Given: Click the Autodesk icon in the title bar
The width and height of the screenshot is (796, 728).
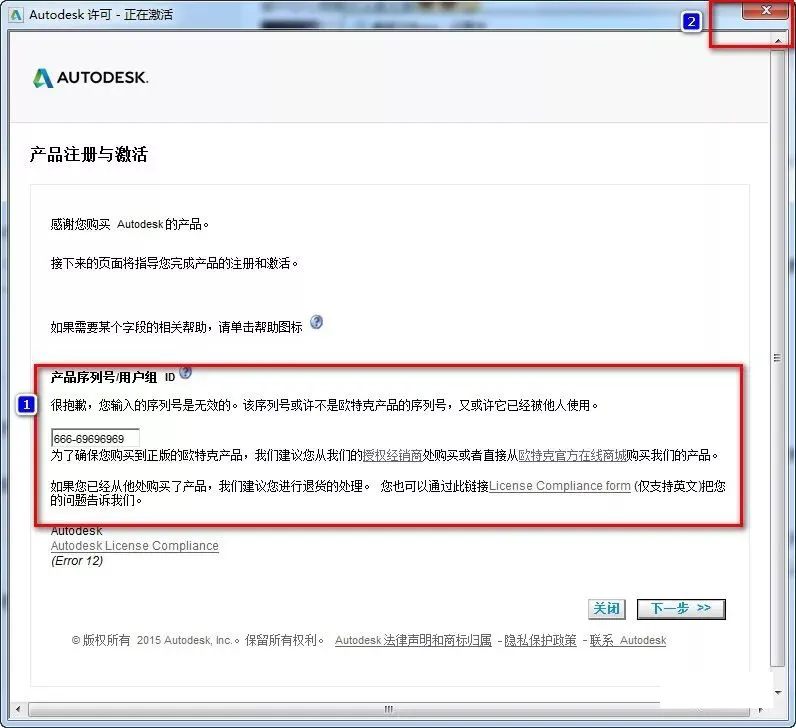Looking at the screenshot, I should point(16,15).
